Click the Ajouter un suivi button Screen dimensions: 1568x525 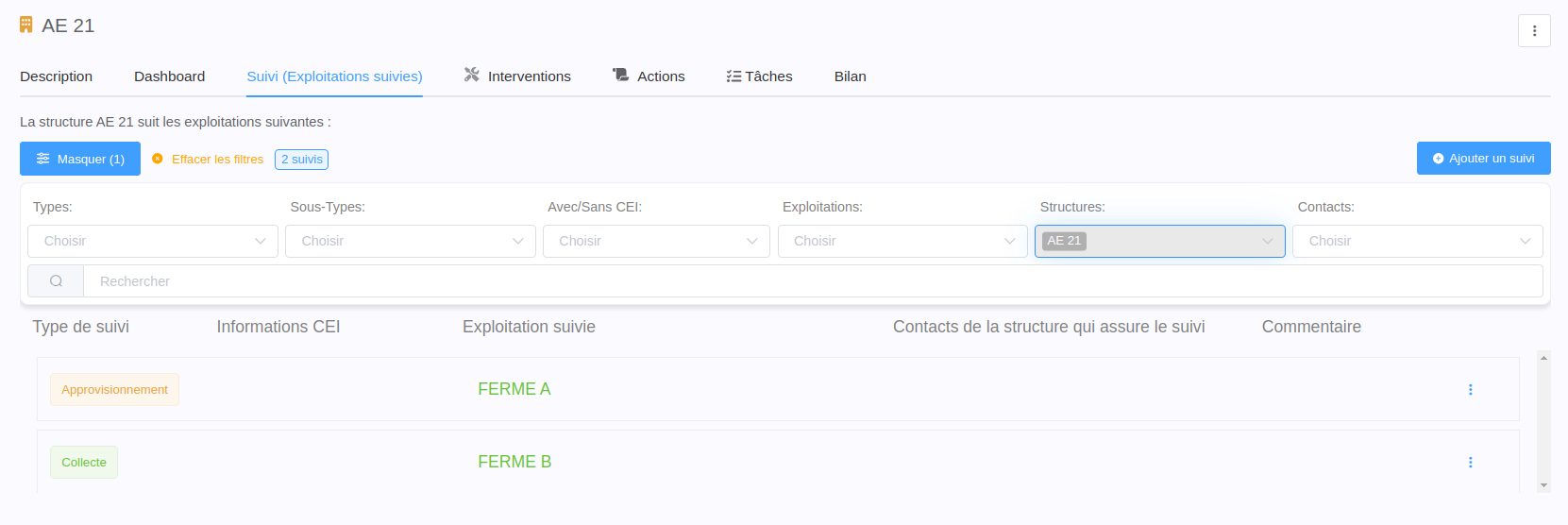(x=1483, y=159)
